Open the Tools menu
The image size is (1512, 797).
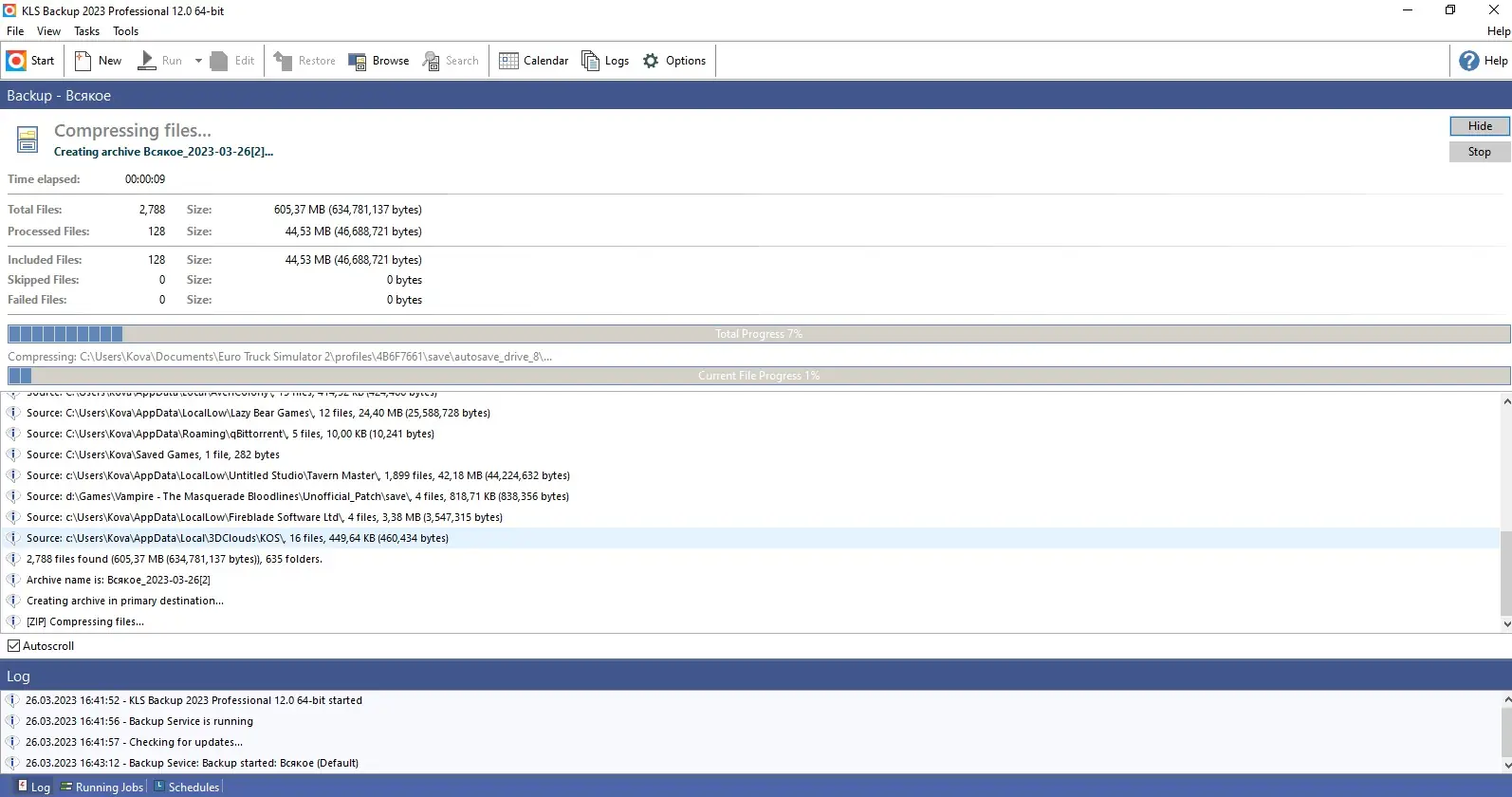(x=126, y=31)
